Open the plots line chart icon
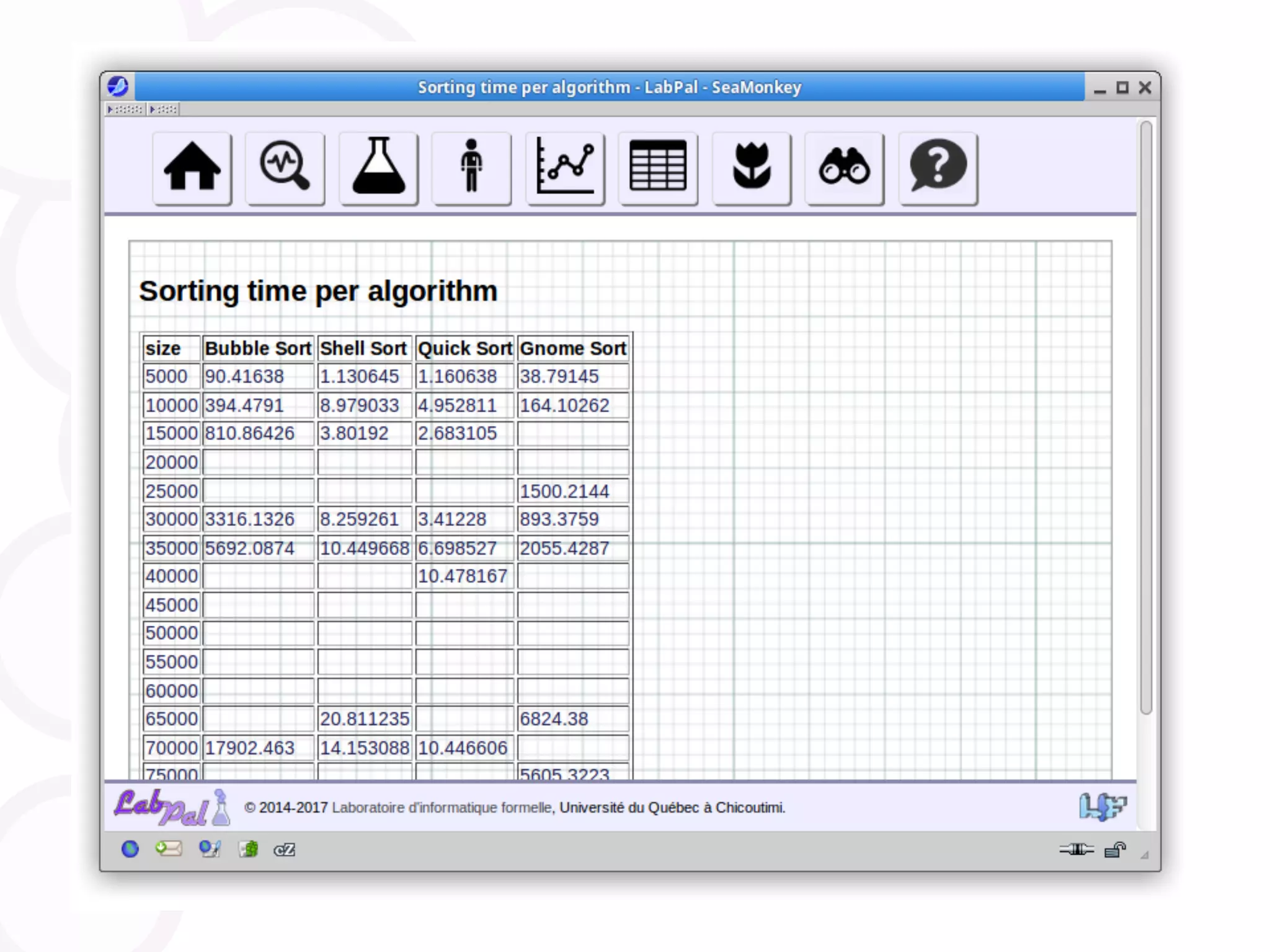This screenshot has height=952, width=1270. [x=565, y=167]
